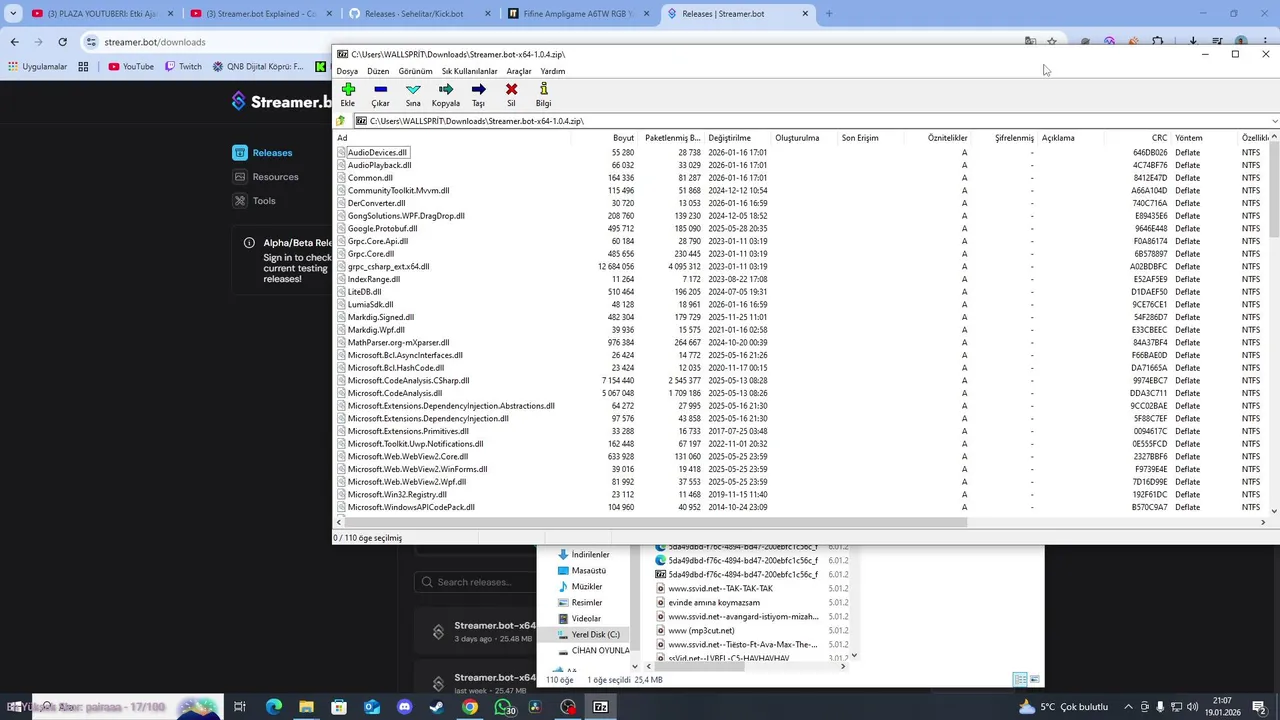Click the Tools sidebar item on Streamer.bot

tap(254, 201)
